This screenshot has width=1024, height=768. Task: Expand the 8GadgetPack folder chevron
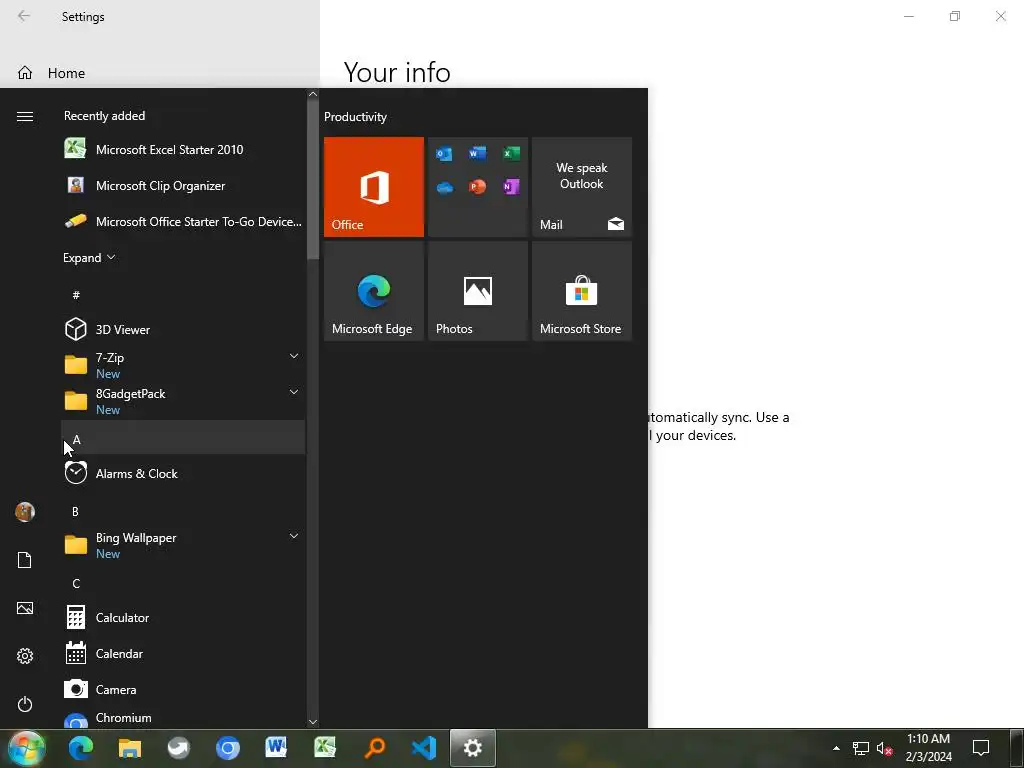tap(294, 392)
